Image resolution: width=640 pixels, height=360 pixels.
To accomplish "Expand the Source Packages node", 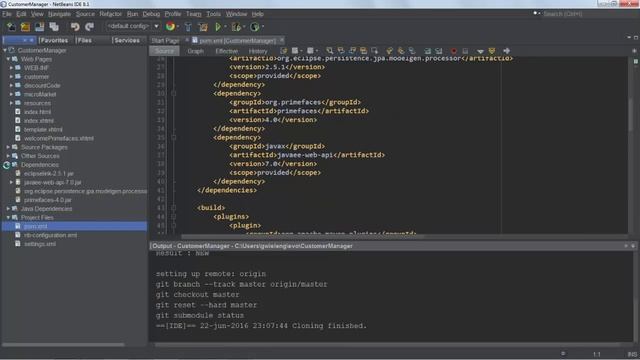I will point(8,147).
